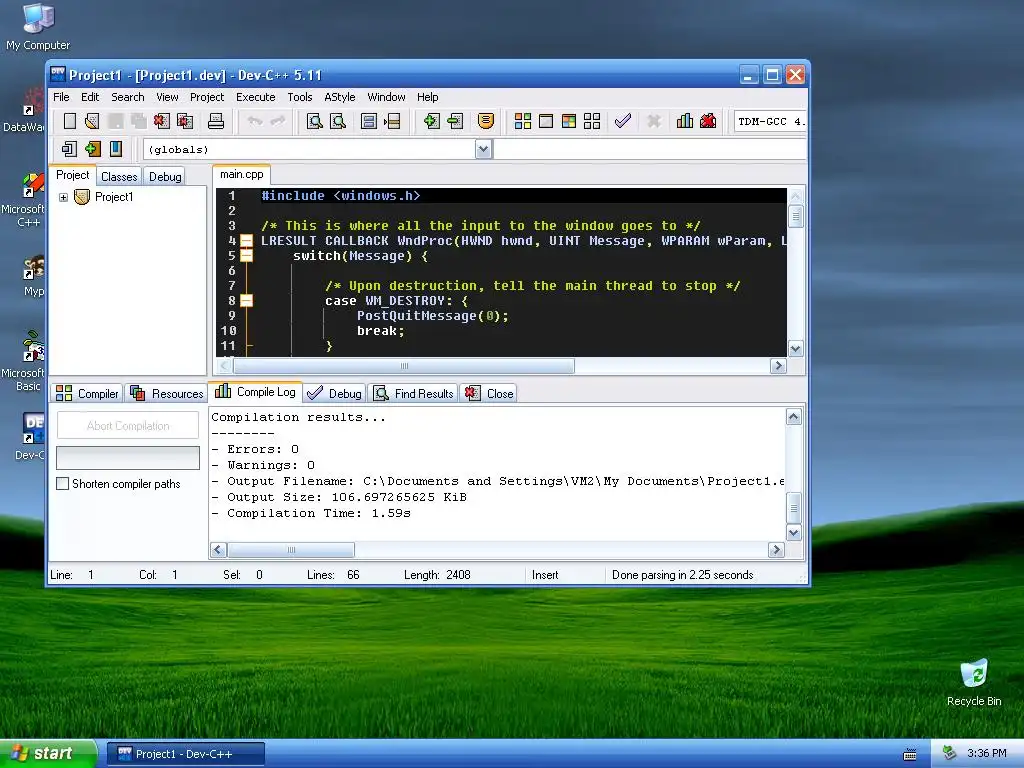Click the Close tab in bottom panel
This screenshot has height=768, width=1024.
[489, 393]
